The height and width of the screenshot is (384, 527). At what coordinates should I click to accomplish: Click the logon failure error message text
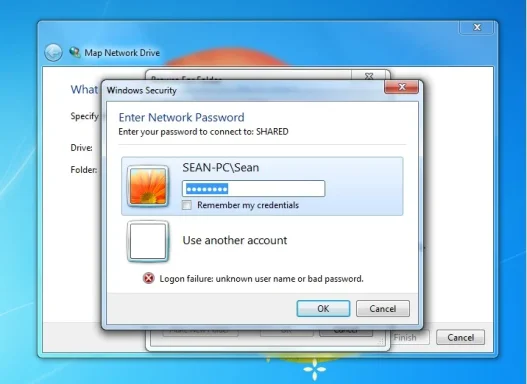tap(261, 279)
